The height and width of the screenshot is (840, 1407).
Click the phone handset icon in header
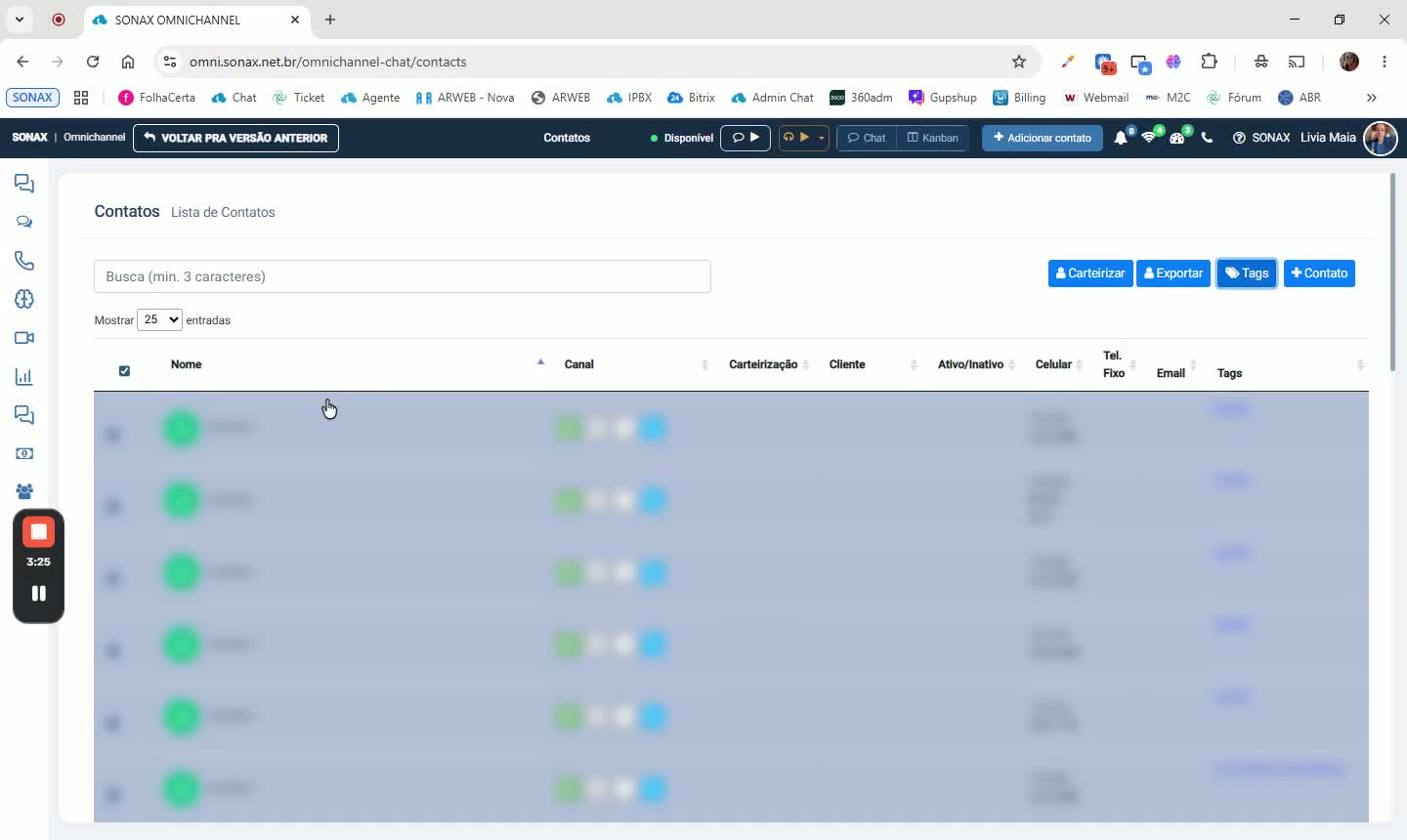1207,138
